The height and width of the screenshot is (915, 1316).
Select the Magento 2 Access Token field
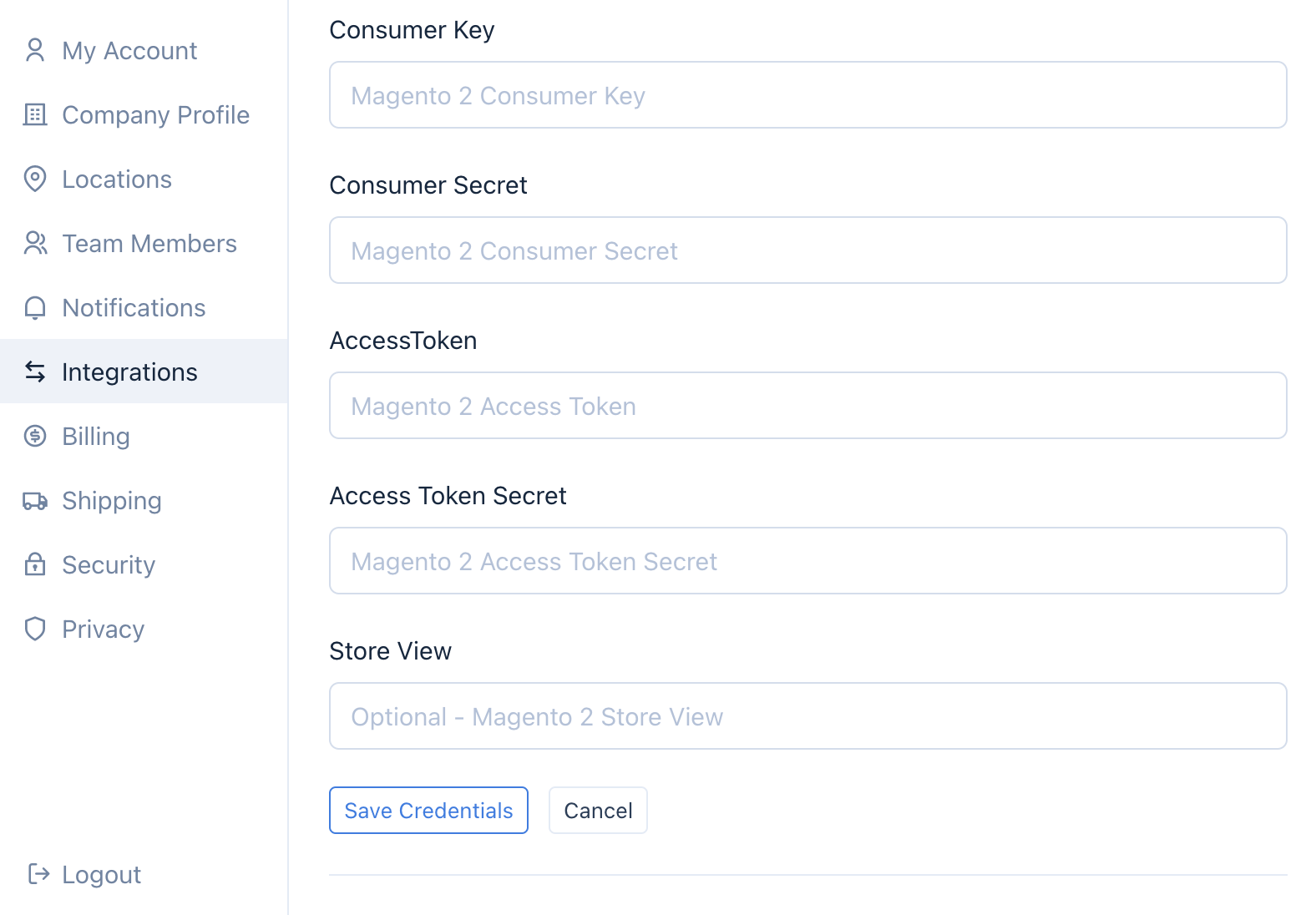pos(807,406)
